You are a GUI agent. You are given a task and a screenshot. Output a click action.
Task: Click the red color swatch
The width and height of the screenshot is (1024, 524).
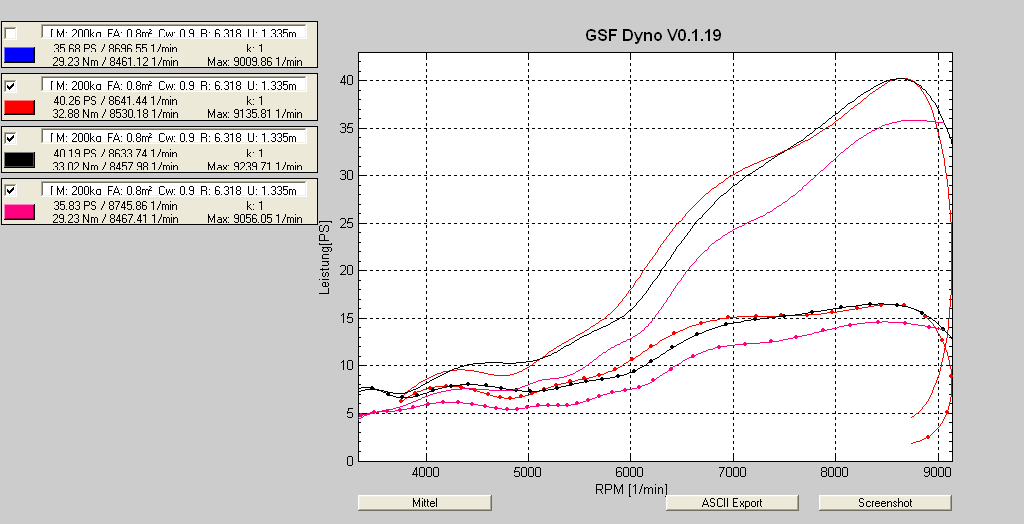(21, 107)
